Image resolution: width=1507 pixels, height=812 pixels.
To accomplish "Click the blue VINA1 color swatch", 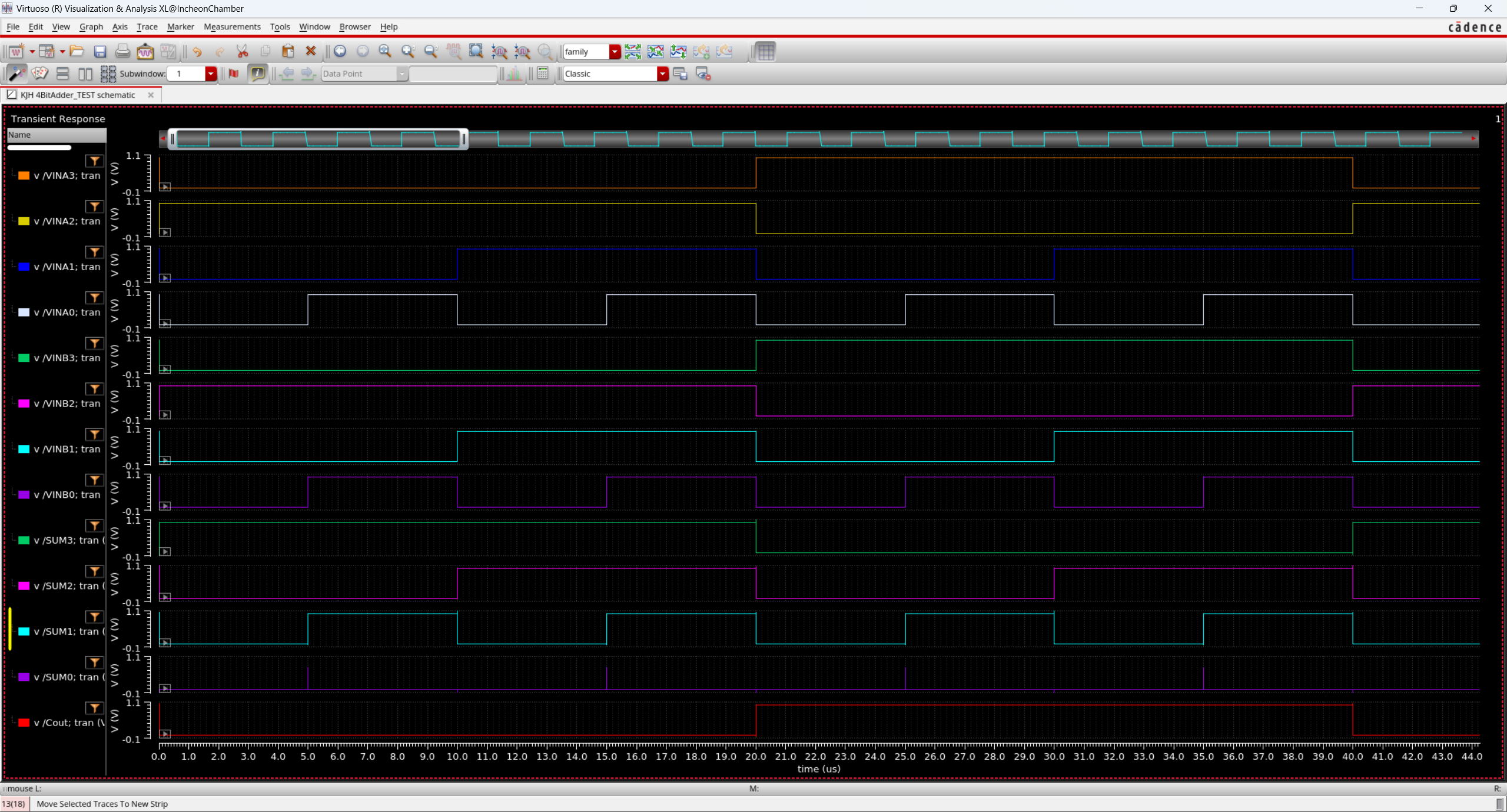I will pos(24,267).
